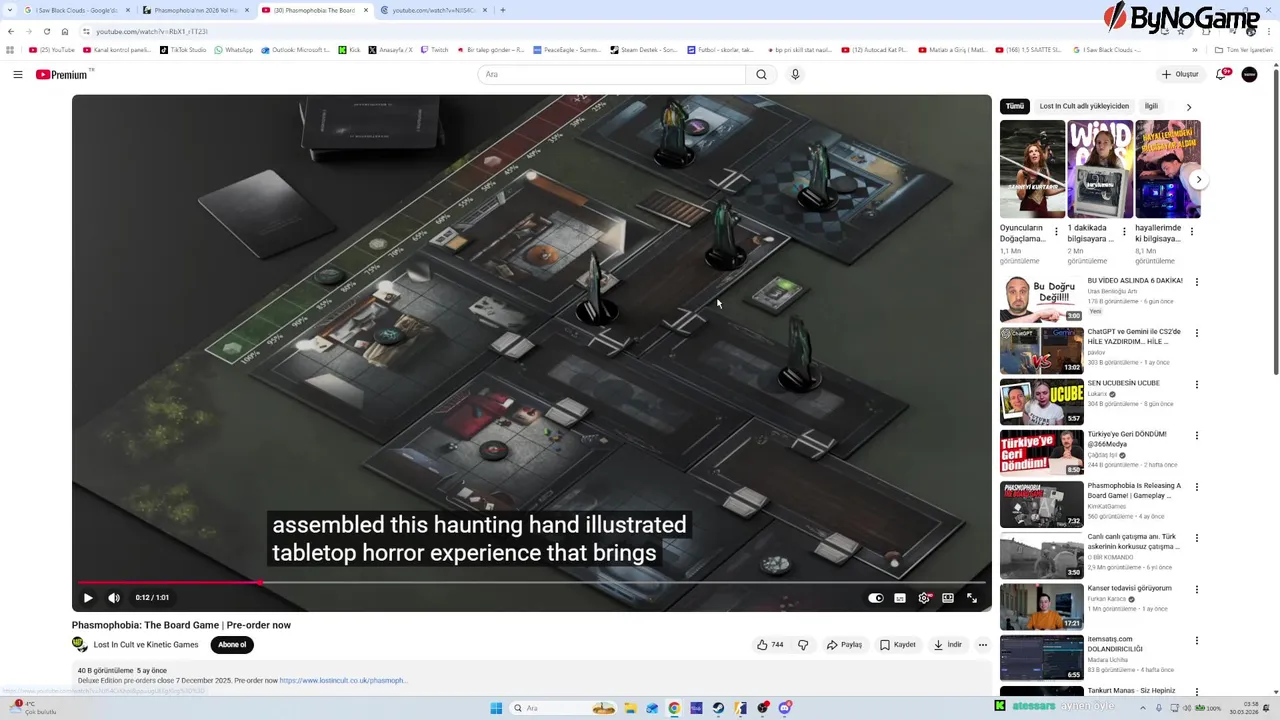
Task: Turn on subtitles in the player
Action: click(x=900, y=598)
